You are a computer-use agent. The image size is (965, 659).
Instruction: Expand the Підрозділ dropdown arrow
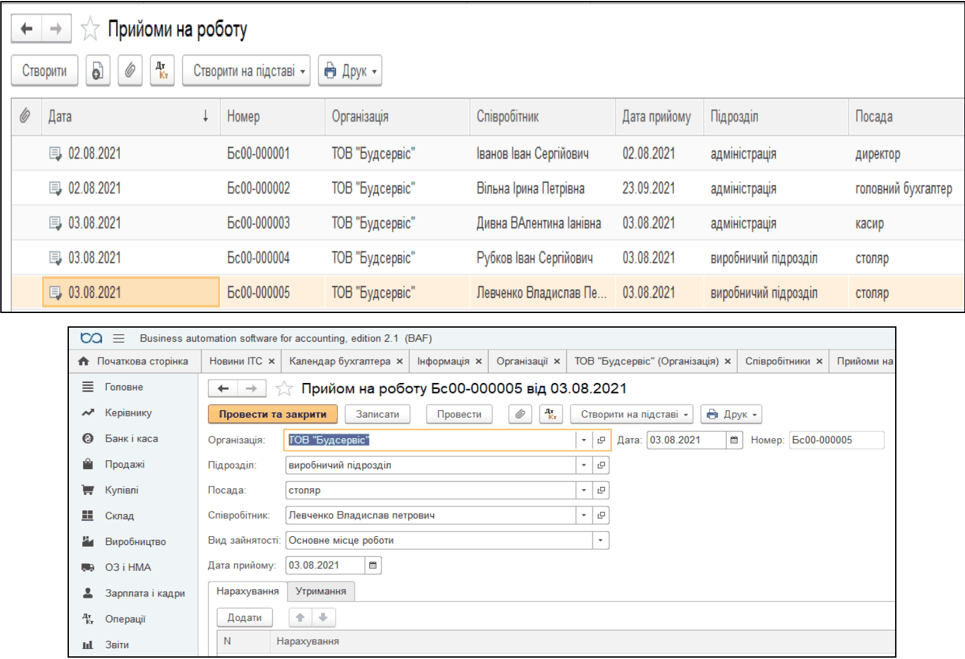pos(584,465)
